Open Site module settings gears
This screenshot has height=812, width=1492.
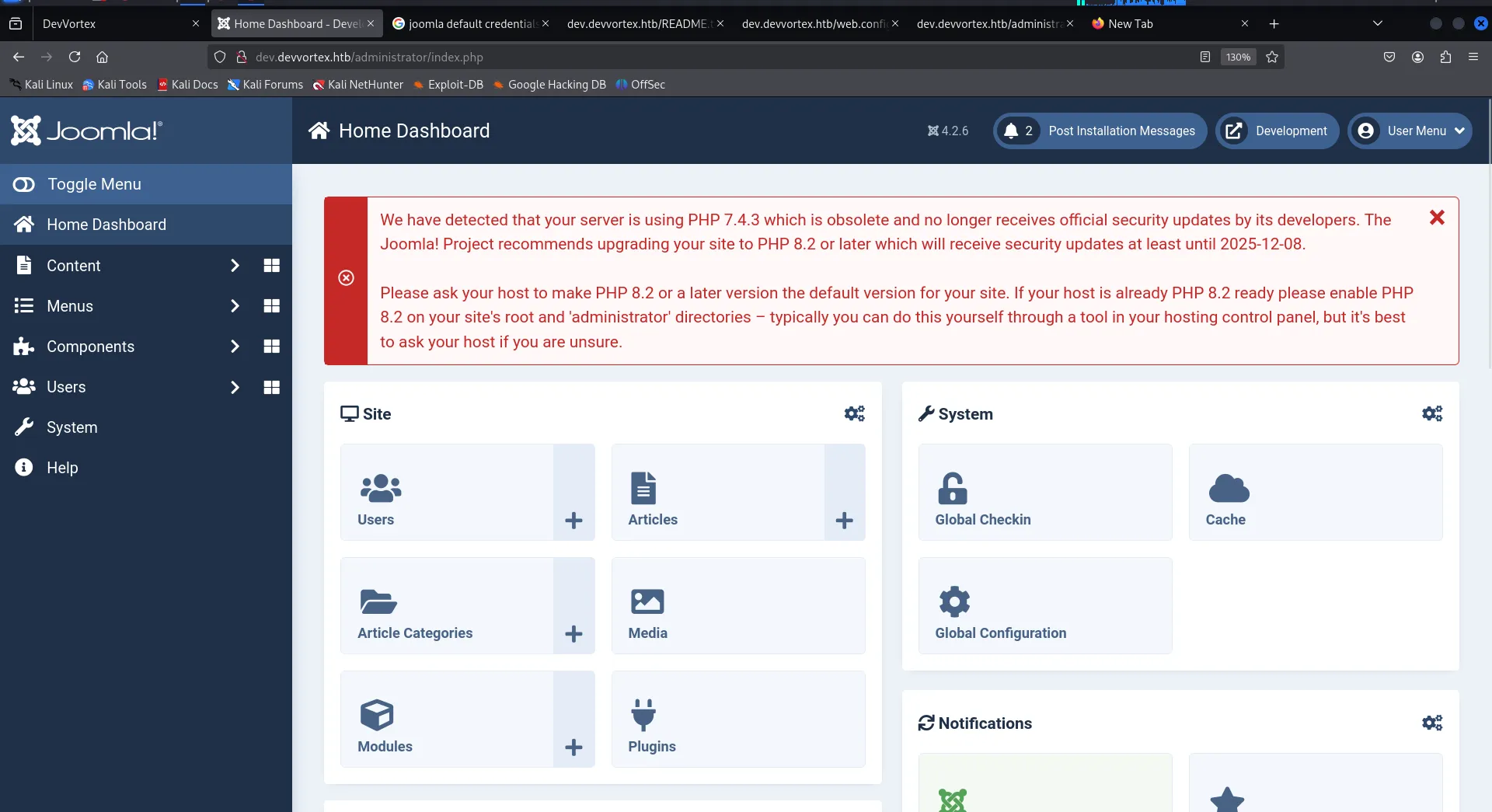[855, 413]
